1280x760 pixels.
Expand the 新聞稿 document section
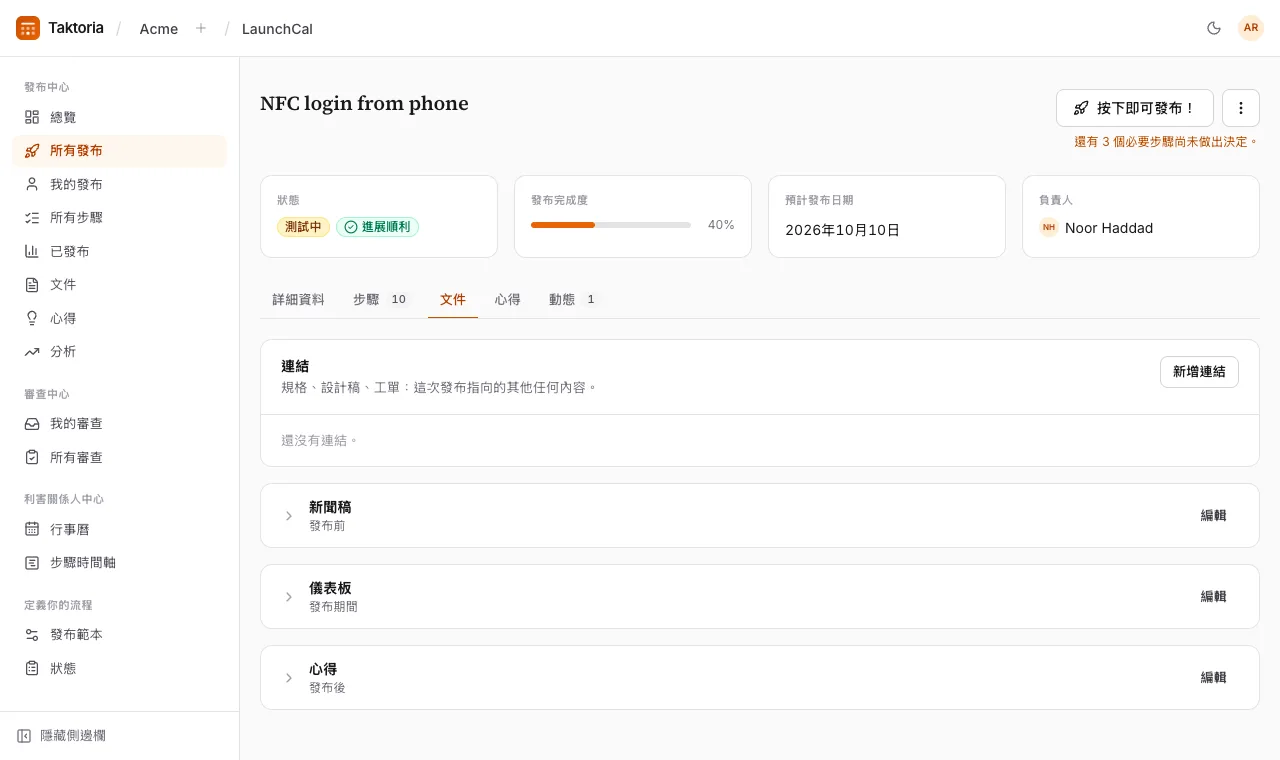point(289,516)
